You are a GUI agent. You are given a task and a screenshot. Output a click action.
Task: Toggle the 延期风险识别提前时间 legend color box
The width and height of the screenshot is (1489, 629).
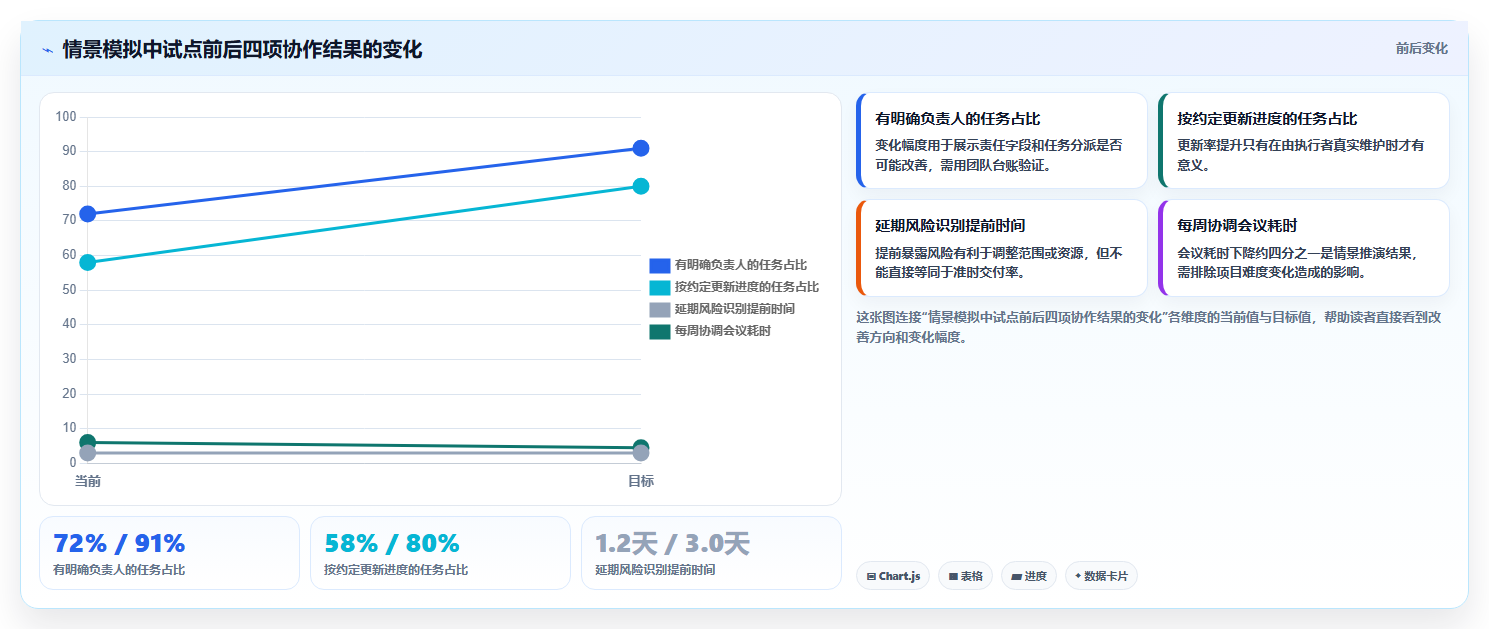[659, 309]
